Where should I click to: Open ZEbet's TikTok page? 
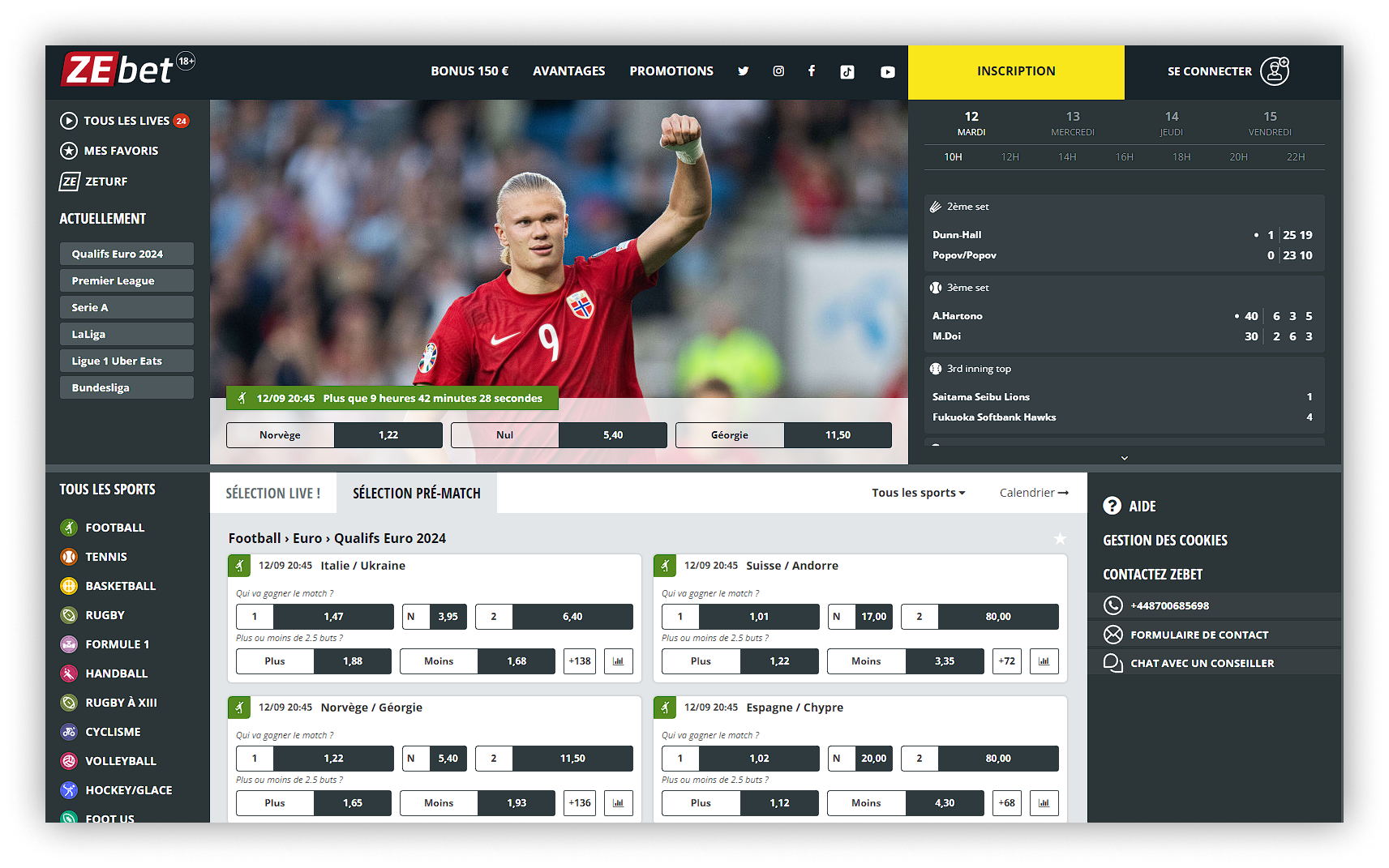pyautogui.click(x=847, y=71)
